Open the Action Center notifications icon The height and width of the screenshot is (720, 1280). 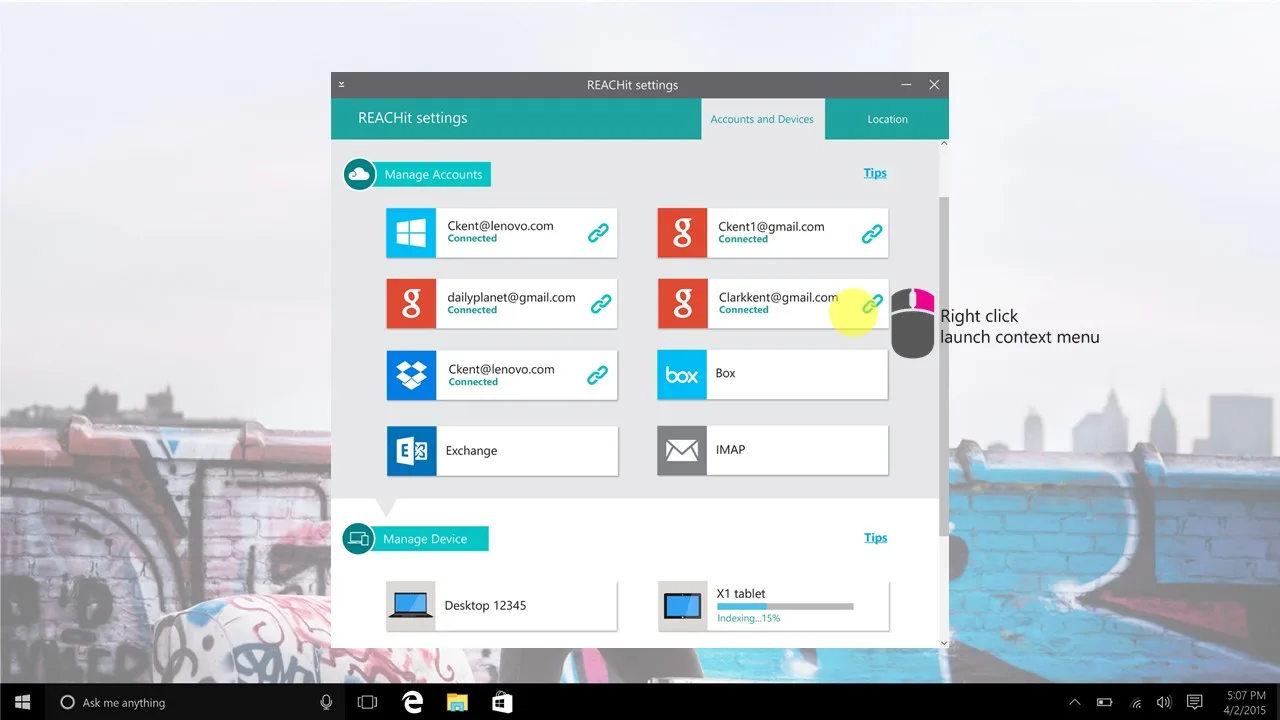coord(1194,702)
